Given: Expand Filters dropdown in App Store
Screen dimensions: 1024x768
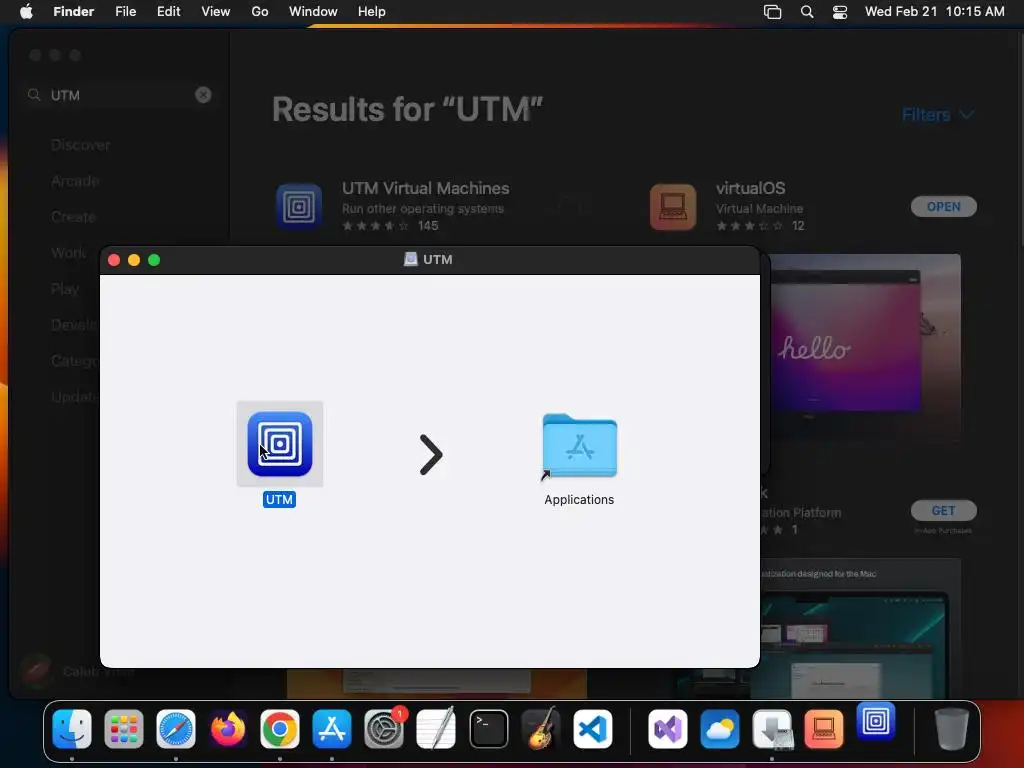Looking at the screenshot, I should 937,115.
